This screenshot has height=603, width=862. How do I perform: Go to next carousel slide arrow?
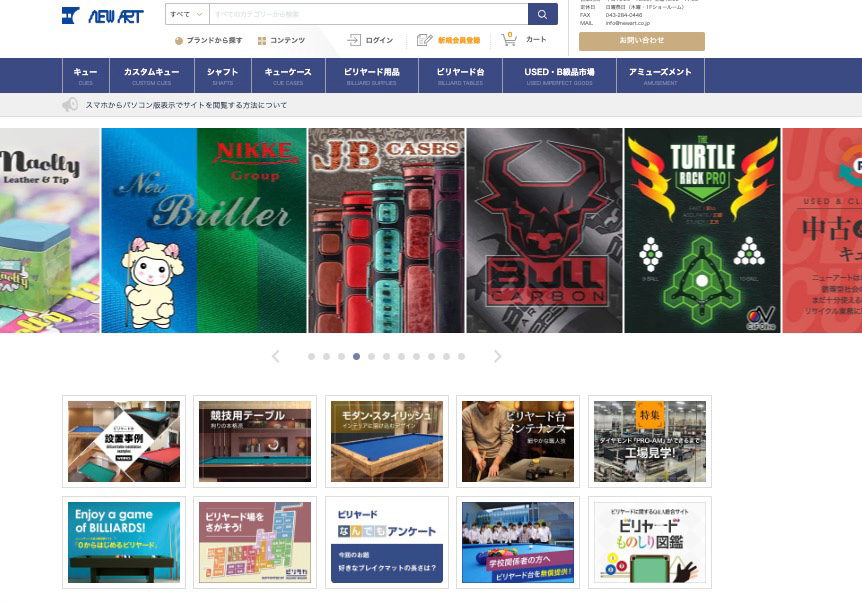pyautogui.click(x=498, y=356)
